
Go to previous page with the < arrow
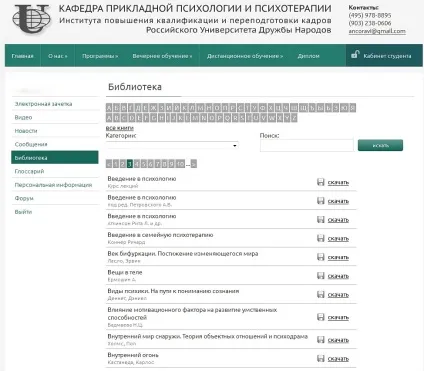(109, 164)
